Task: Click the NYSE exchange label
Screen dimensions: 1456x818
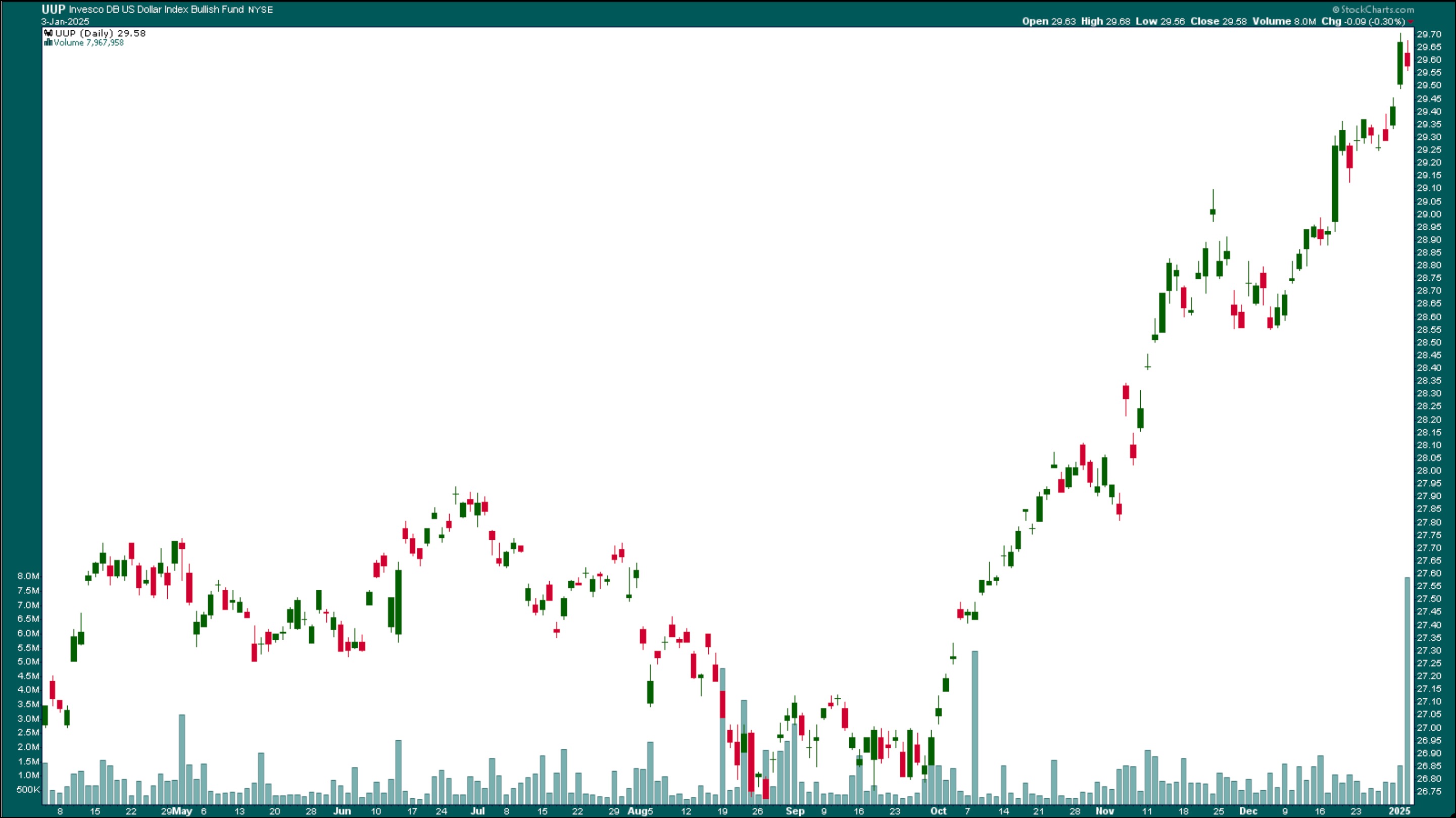Action: [261, 10]
